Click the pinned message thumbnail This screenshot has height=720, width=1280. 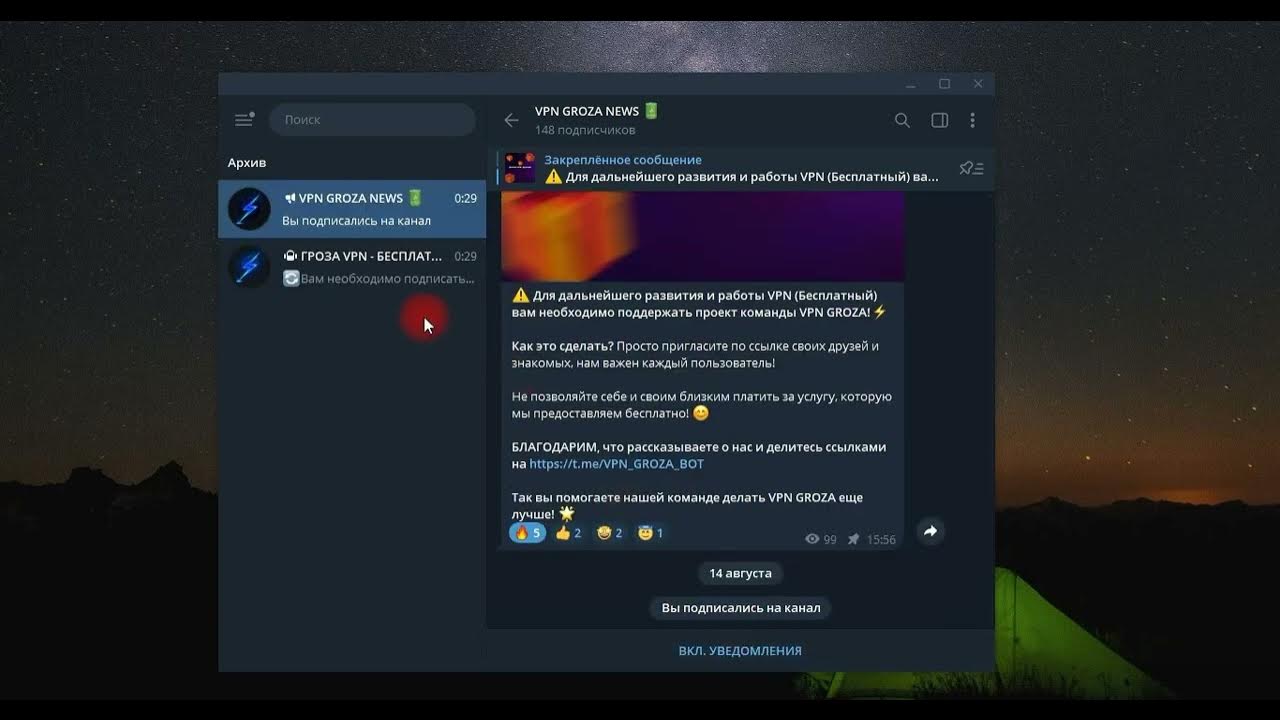click(x=520, y=168)
